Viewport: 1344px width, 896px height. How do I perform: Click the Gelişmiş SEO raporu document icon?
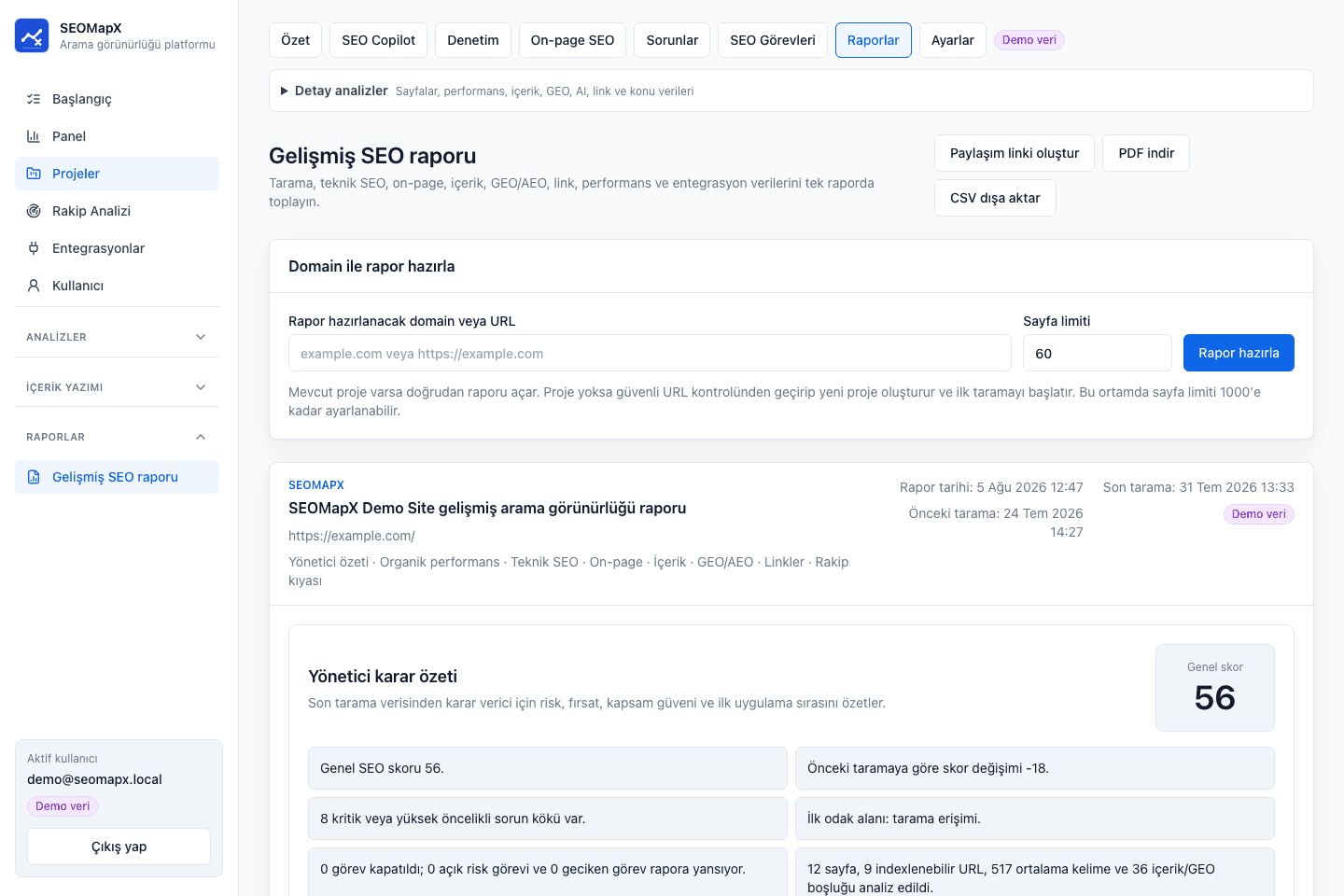(34, 477)
